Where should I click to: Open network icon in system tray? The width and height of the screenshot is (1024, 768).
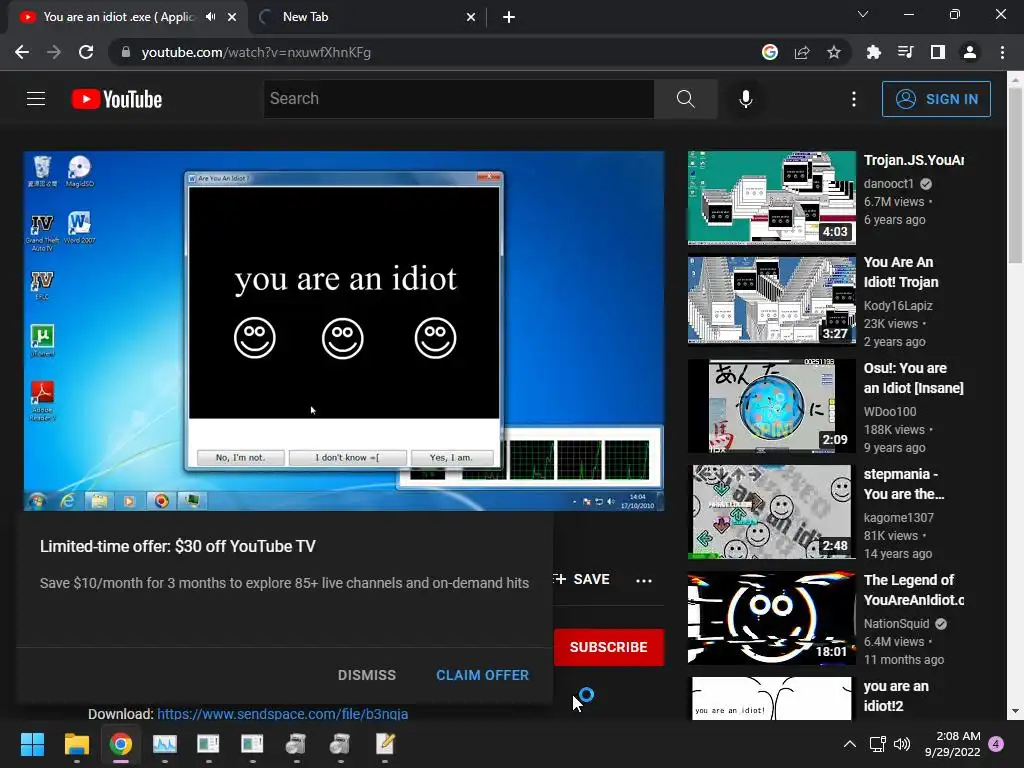coord(877,744)
